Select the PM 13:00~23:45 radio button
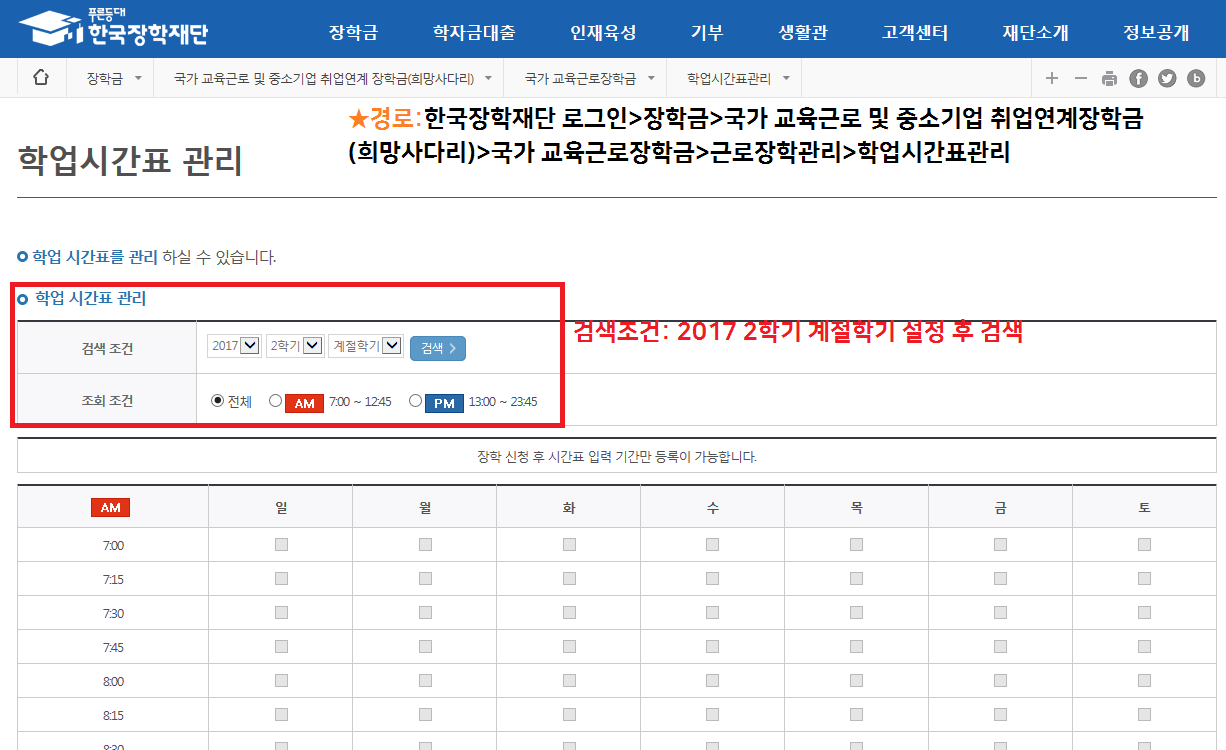Image resolution: width=1226 pixels, height=750 pixels. click(415, 401)
